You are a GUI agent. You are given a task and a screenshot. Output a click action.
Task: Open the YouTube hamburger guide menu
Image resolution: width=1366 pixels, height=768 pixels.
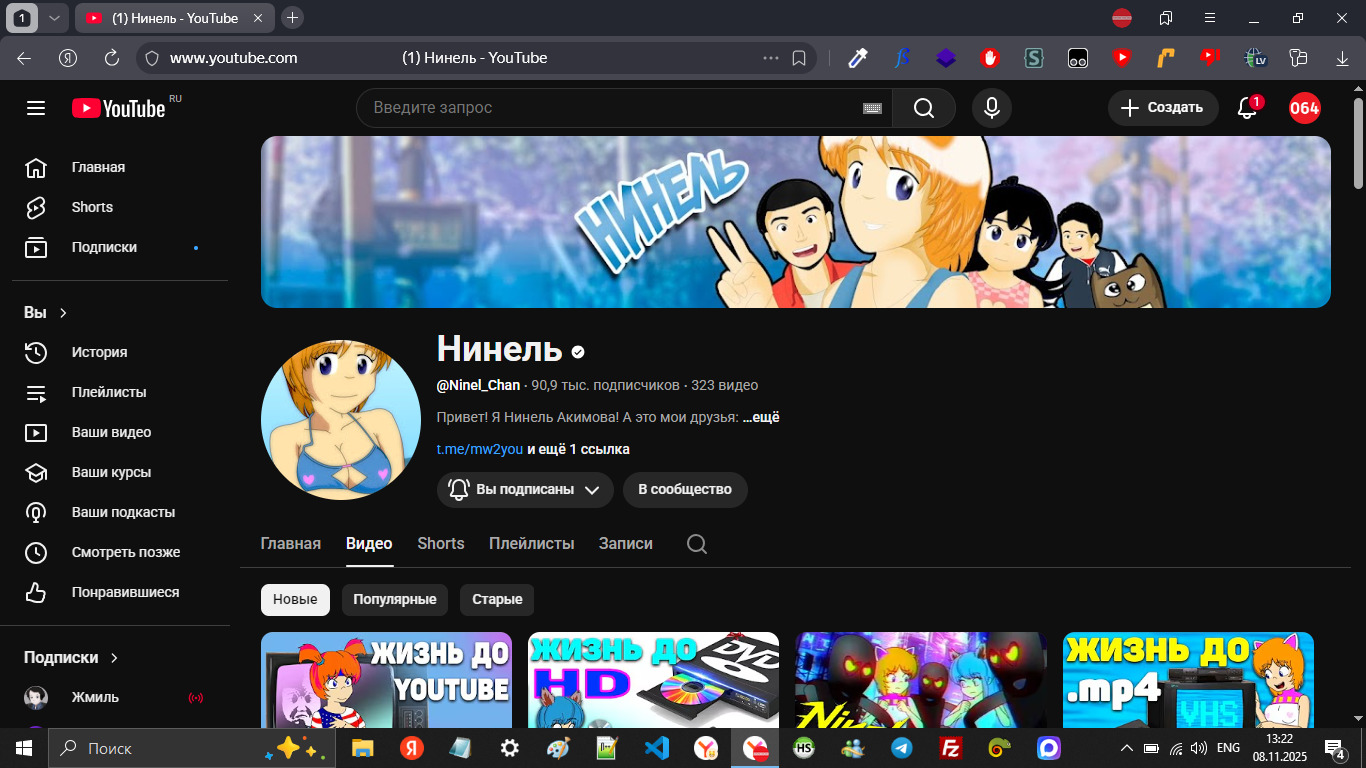(36, 108)
